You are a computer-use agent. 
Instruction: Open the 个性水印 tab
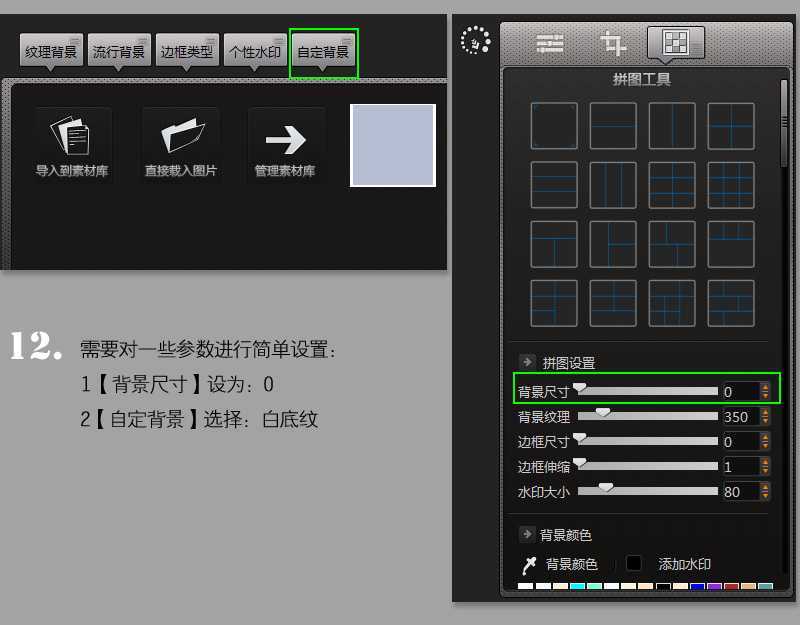255,51
